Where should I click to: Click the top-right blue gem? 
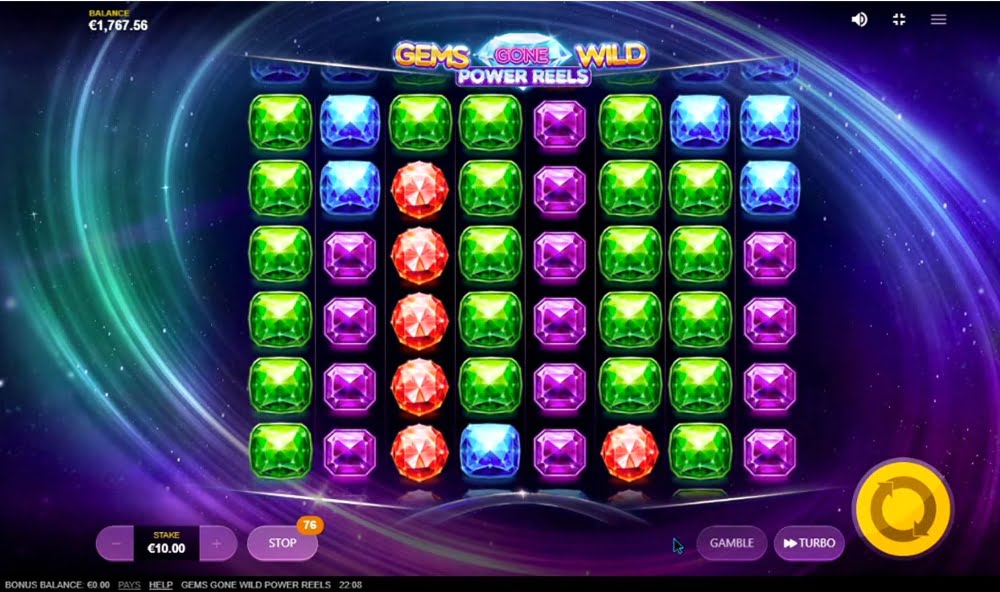click(770, 121)
